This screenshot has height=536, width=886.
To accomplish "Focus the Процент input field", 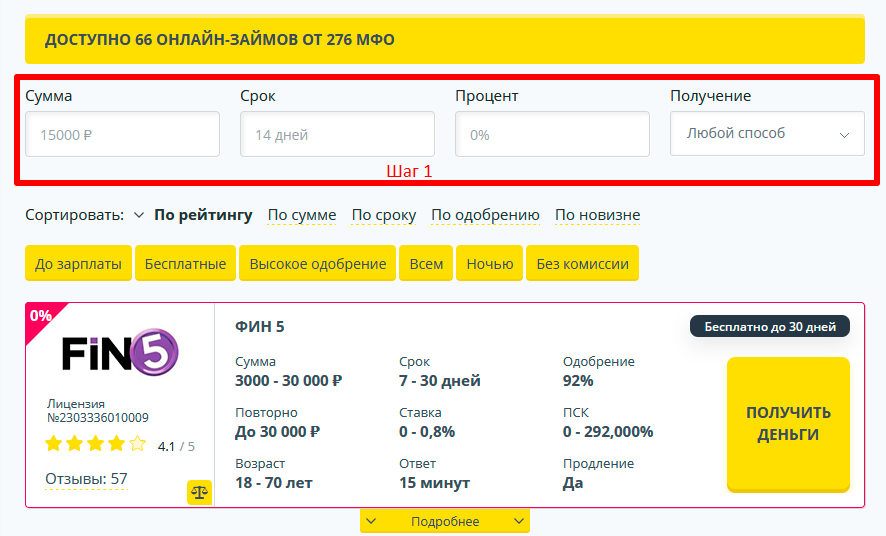I will click(552, 134).
